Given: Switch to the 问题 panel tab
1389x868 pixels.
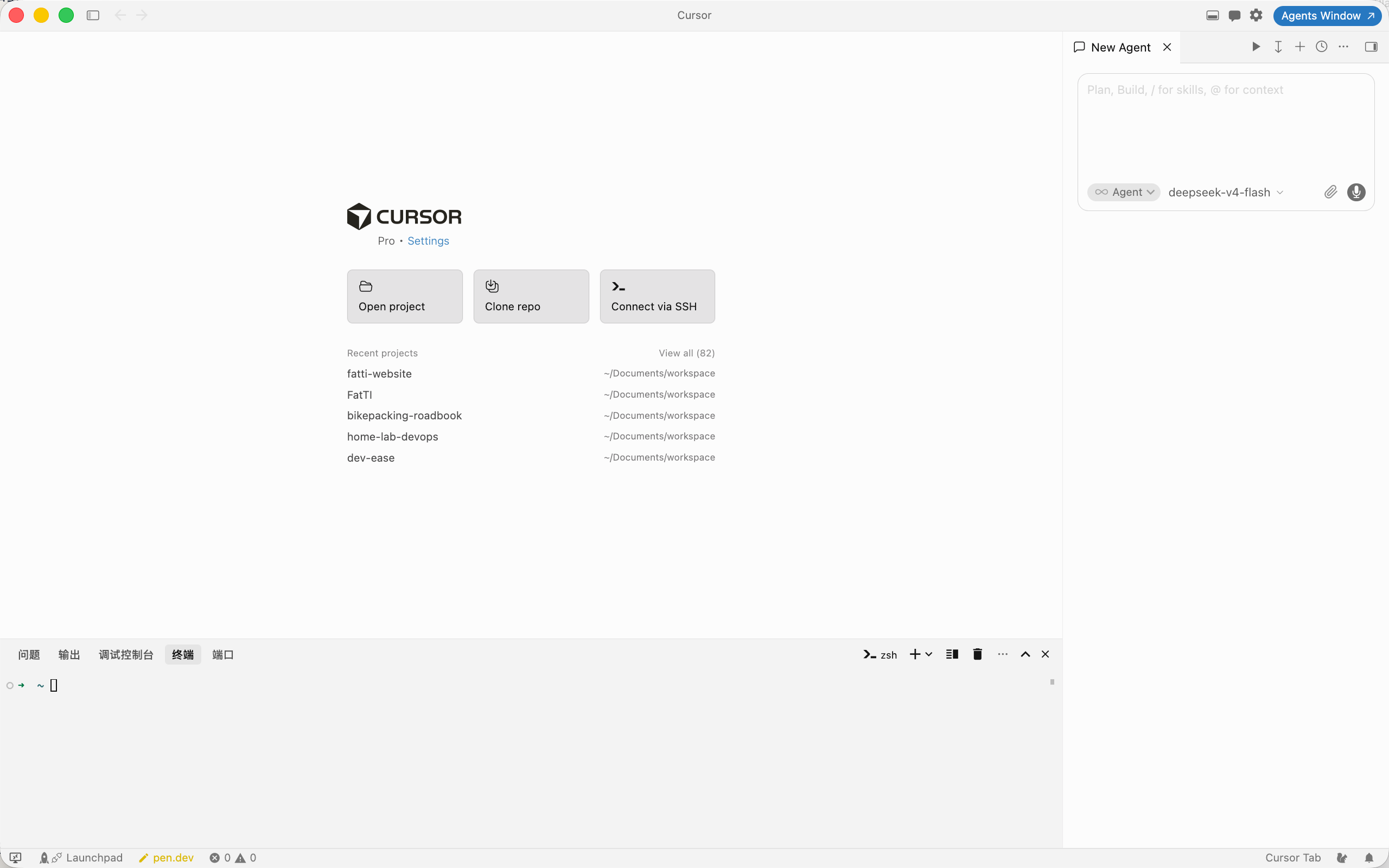Looking at the screenshot, I should tap(29, 654).
